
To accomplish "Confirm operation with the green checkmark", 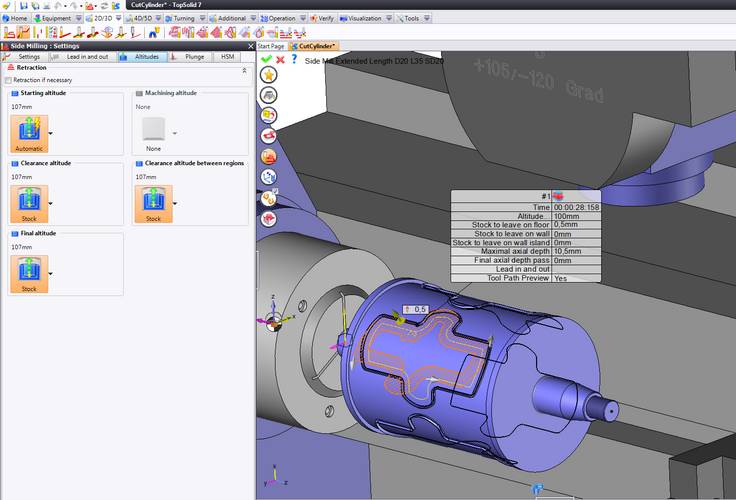I will [266, 60].
